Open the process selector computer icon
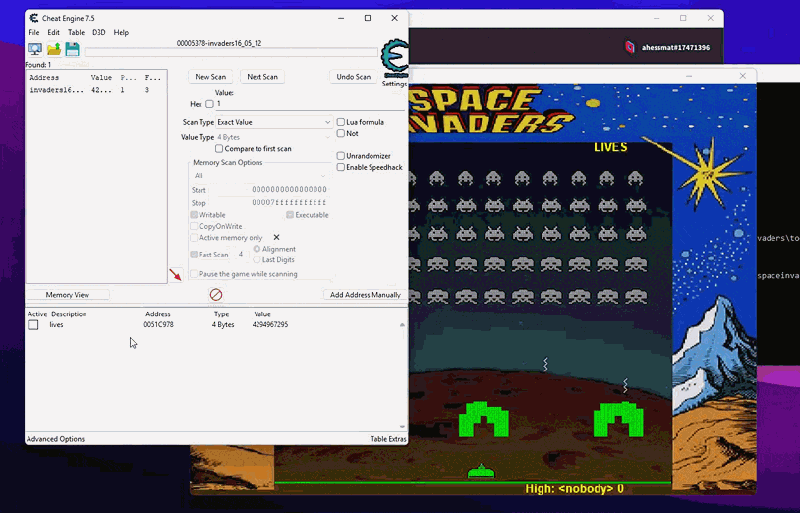 (x=35, y=49)
